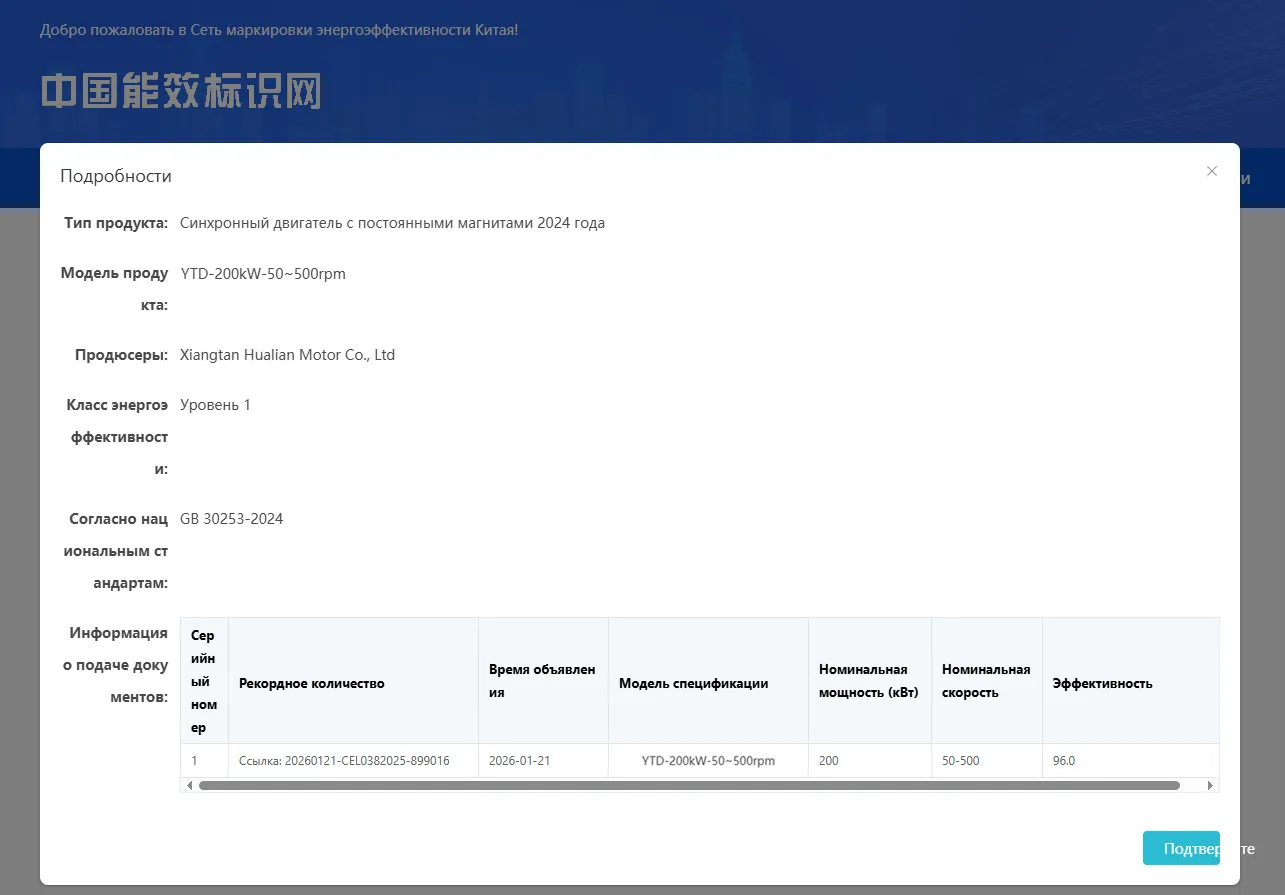Click the efficiency value 96.0 in the table
The width and height of the screenshot is (1285, 895).
1064,761
